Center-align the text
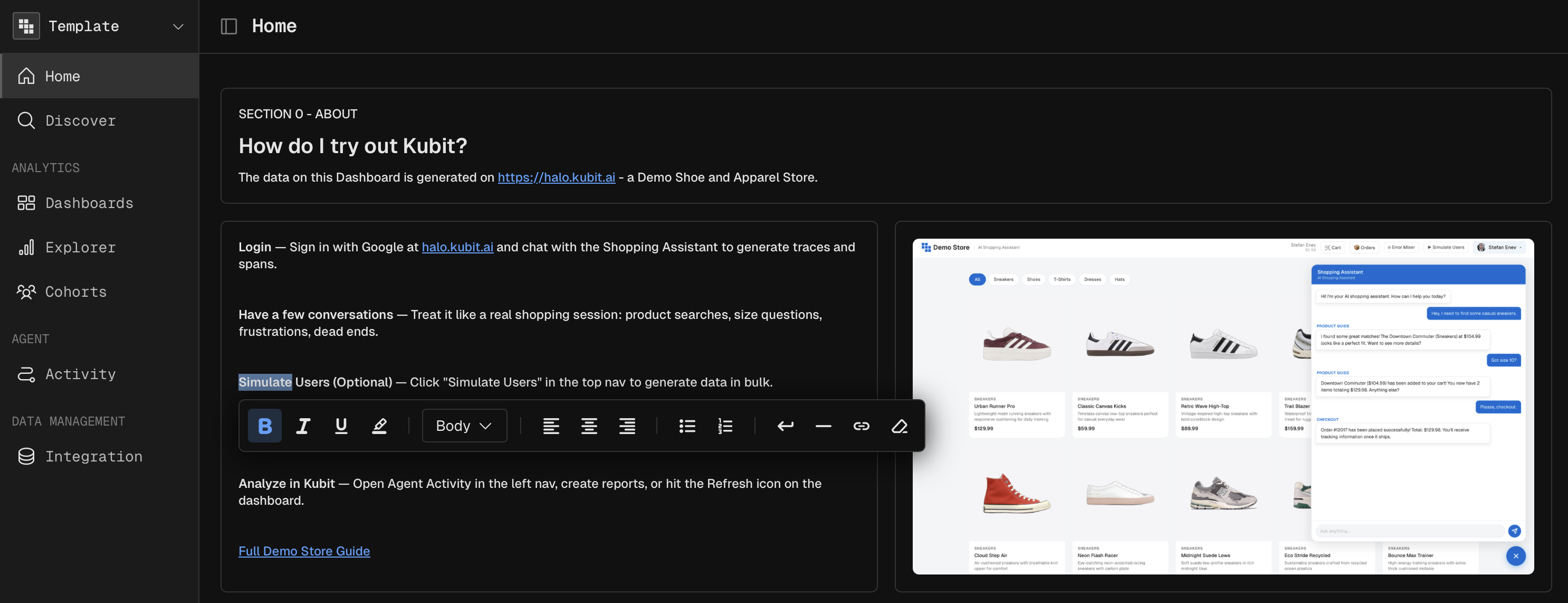 (x=589, y=426)
